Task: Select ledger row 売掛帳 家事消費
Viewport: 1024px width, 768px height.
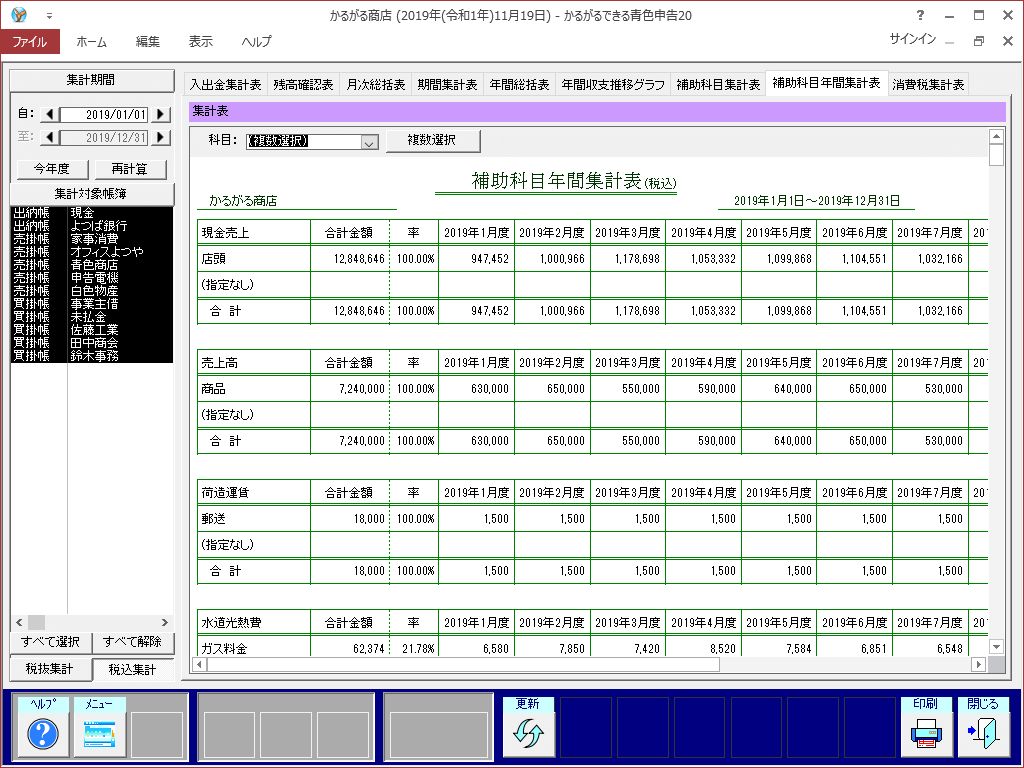Action: [x=92, y=239]
